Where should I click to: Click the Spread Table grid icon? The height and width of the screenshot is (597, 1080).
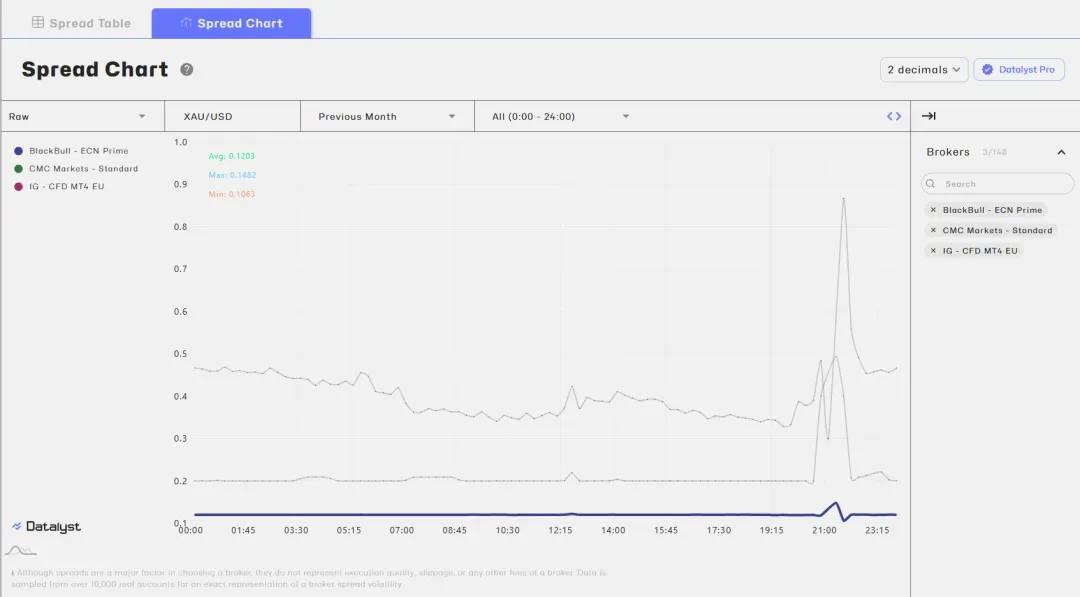tap(38, 23)
